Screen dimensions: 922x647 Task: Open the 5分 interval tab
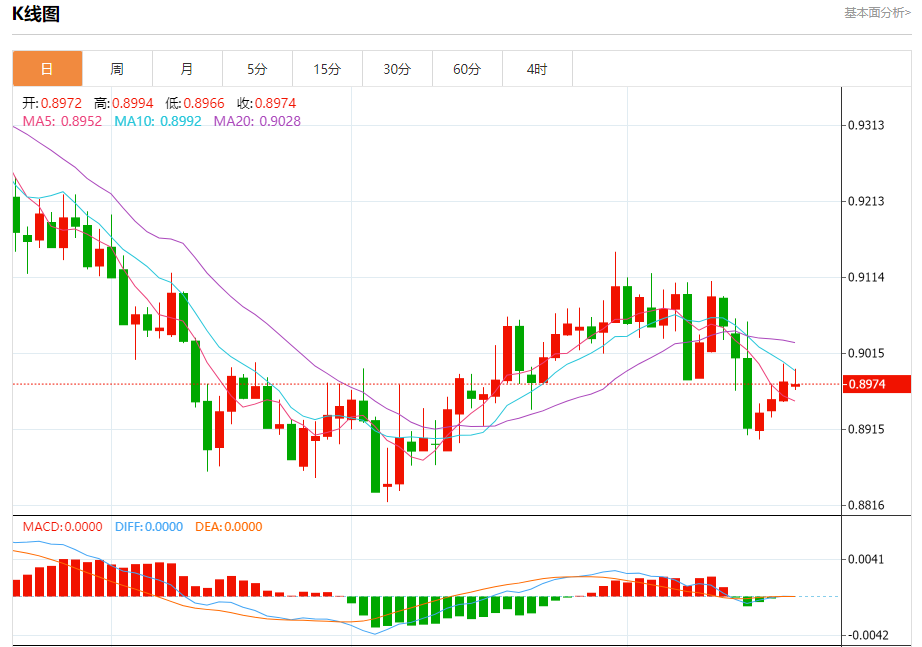pyautogui.click(x=257, y=69)
